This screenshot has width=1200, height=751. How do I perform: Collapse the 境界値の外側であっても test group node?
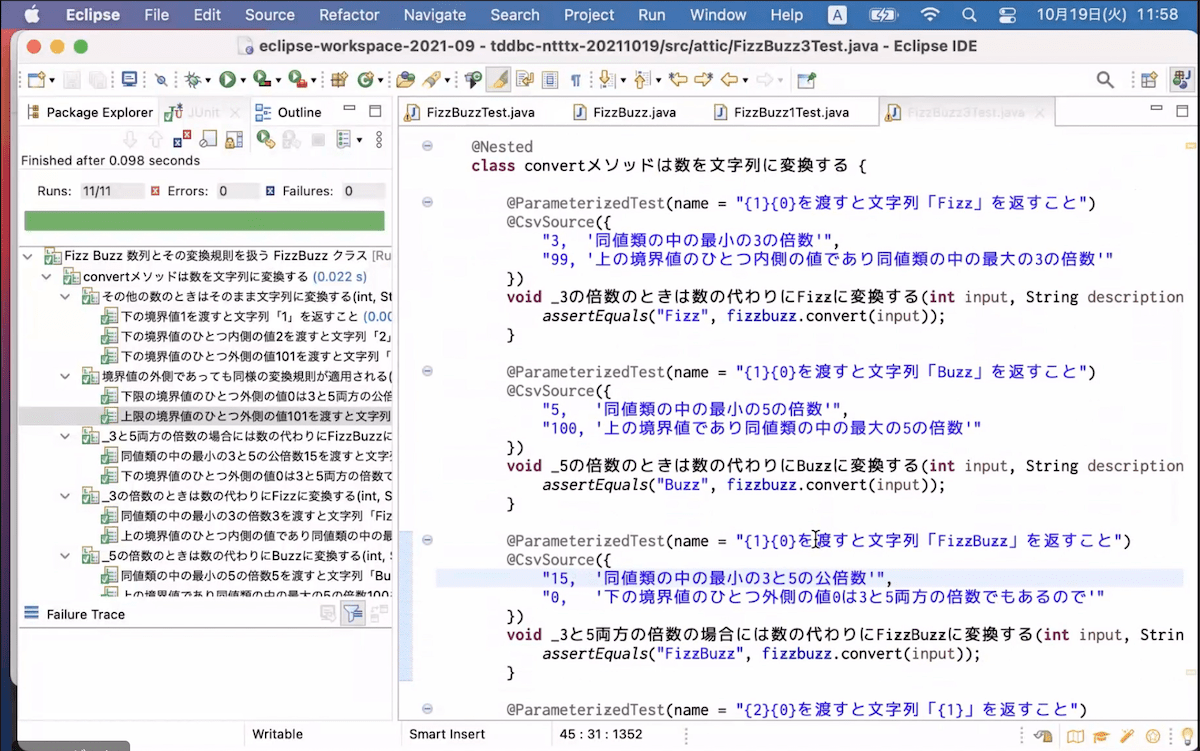pyautogui.click(x=65, y=376)
